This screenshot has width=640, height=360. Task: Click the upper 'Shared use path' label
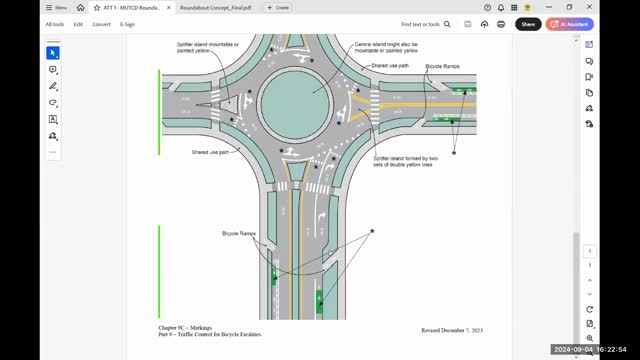[390, 65]
